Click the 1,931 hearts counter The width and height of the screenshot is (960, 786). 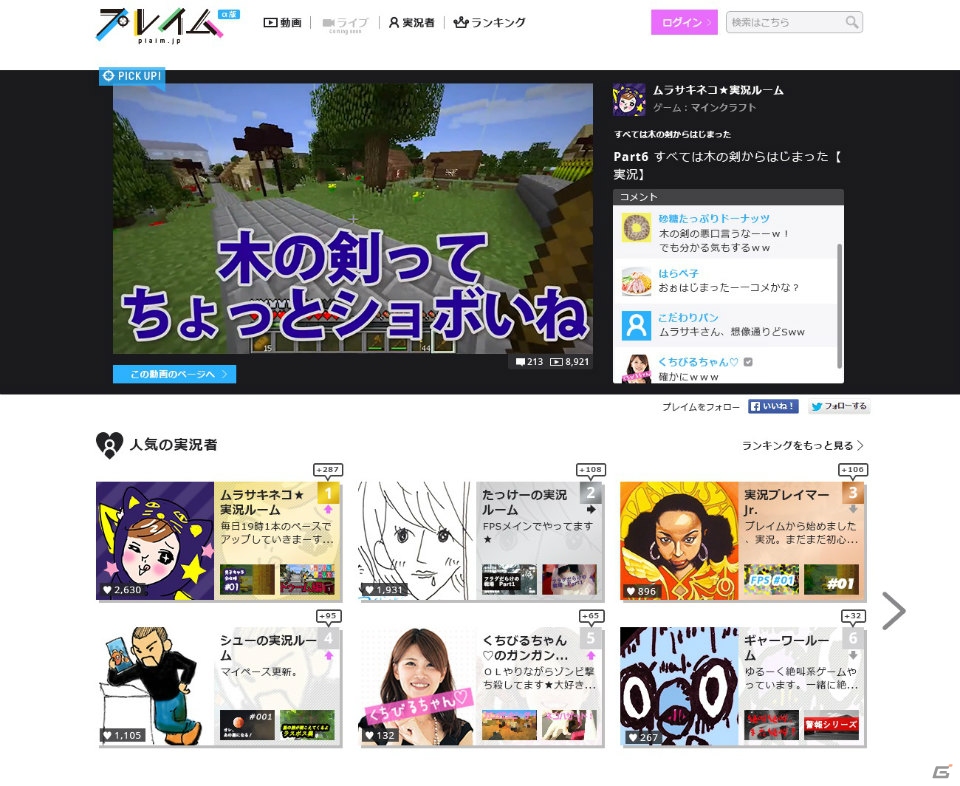[x=384, y=590]
